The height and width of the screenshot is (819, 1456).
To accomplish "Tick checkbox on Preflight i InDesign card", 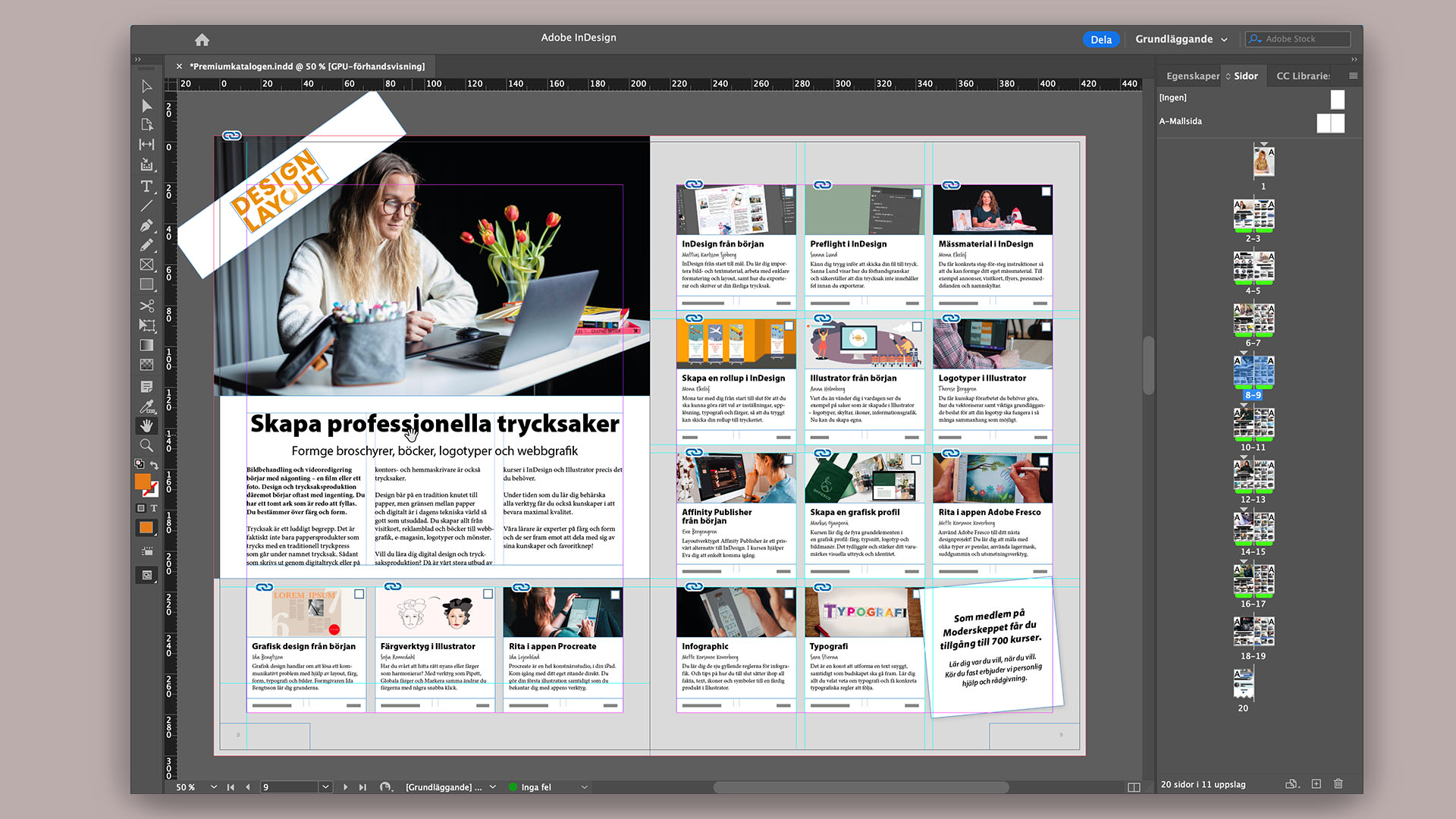I will pos(917,193).
